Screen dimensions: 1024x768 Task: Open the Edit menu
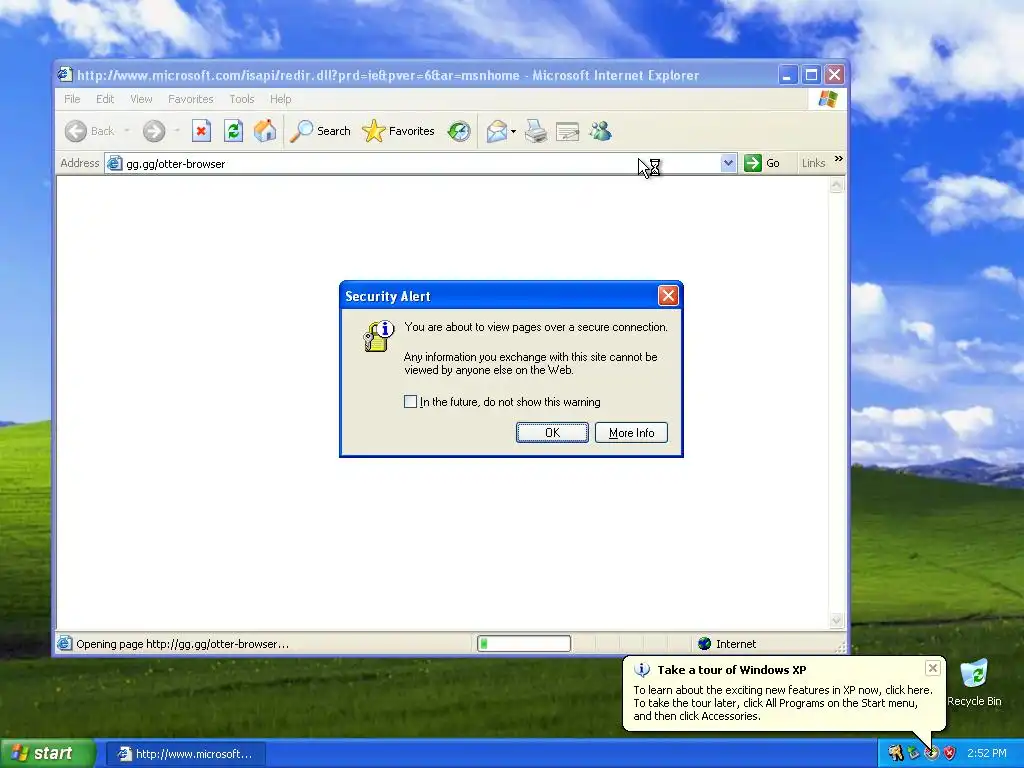point(105,99)
